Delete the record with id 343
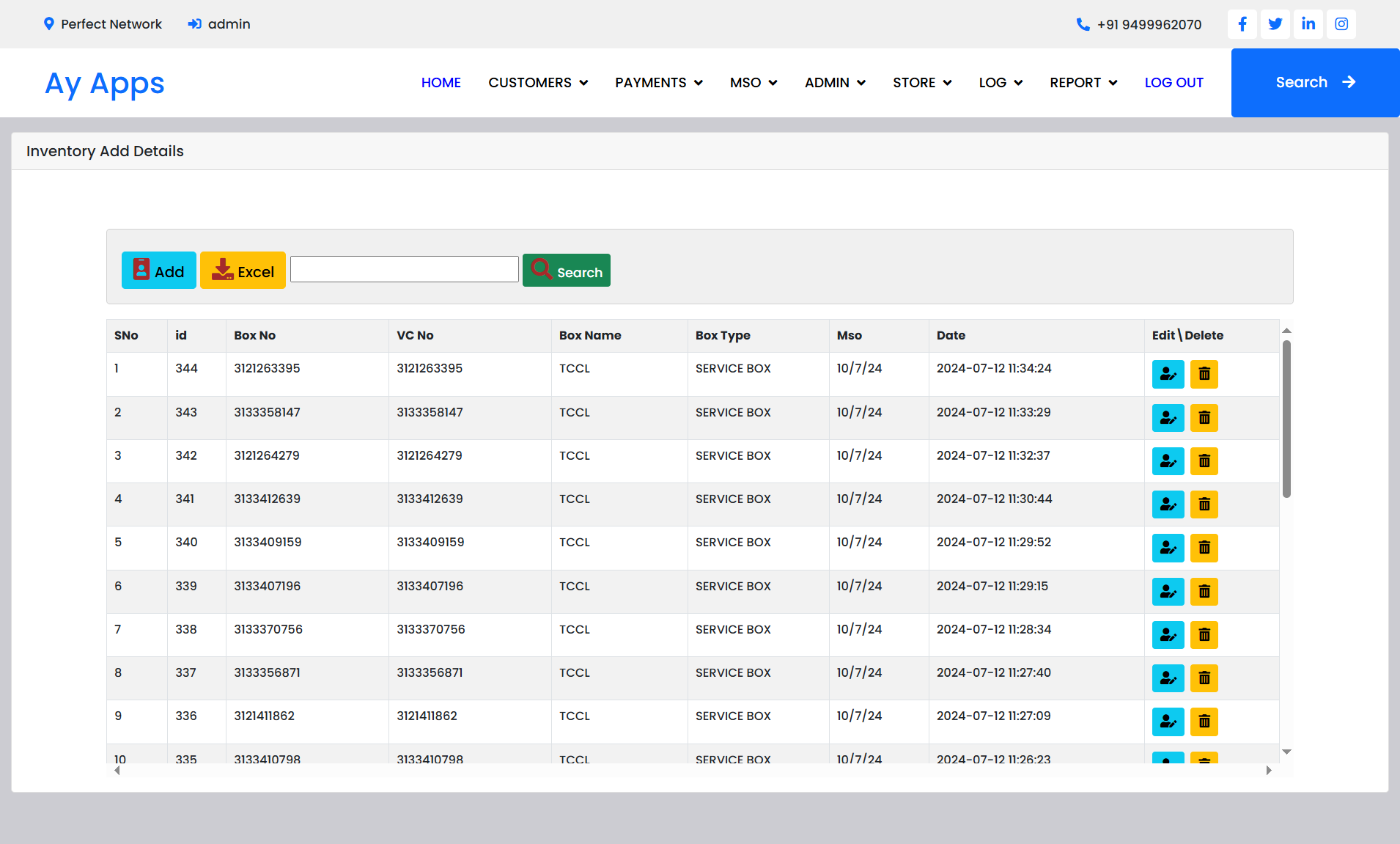 click(1204, 418)
